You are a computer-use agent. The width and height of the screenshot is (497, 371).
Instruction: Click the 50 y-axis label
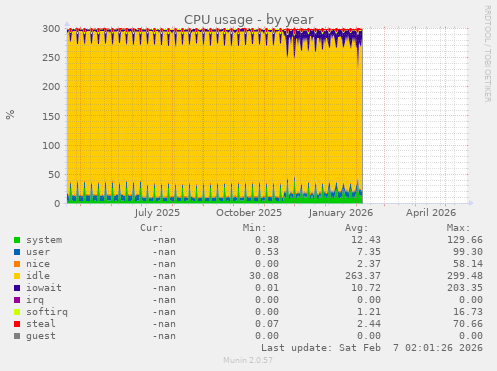tap(54, 175)
